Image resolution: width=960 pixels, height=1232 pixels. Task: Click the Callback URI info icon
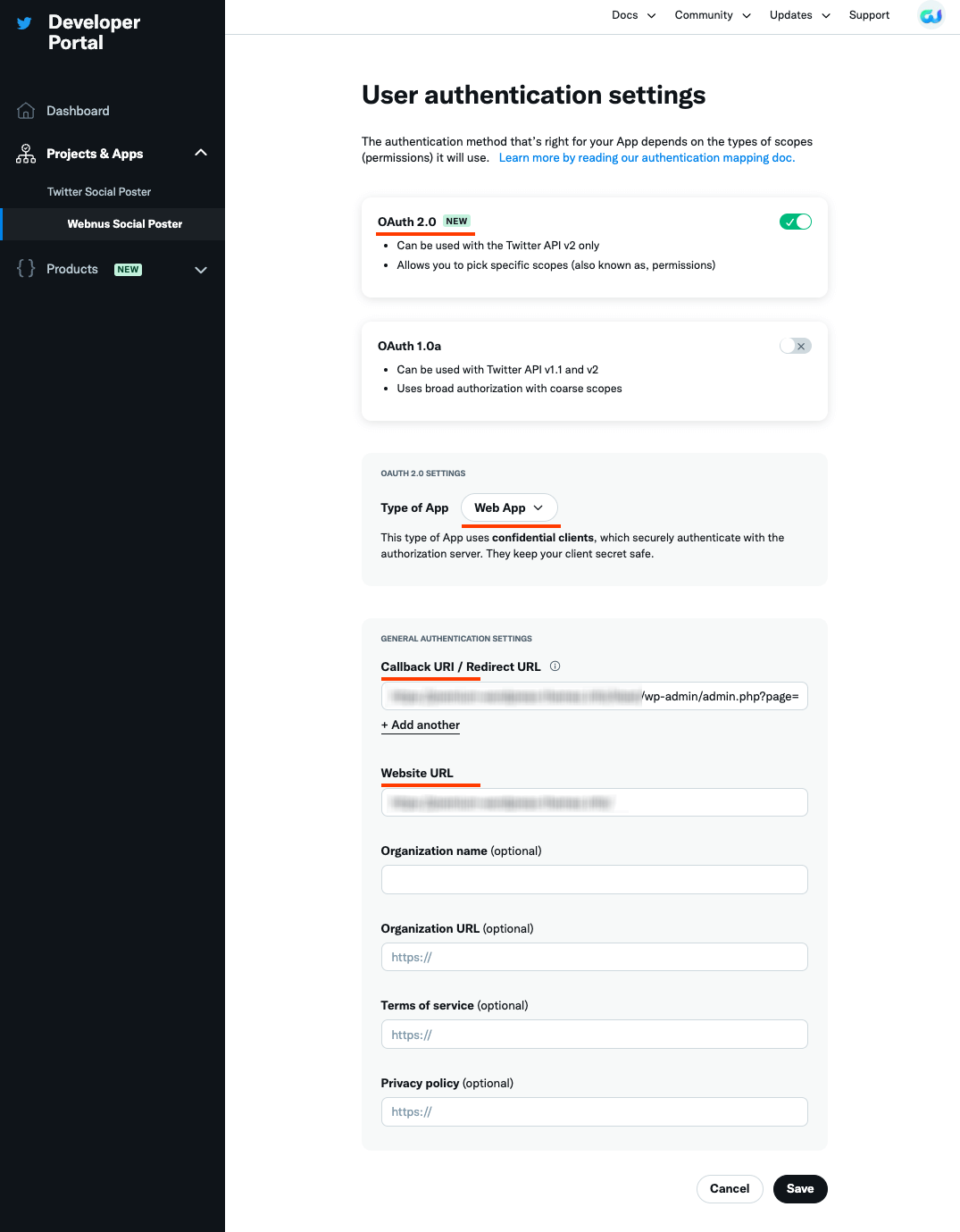(555, 666)
